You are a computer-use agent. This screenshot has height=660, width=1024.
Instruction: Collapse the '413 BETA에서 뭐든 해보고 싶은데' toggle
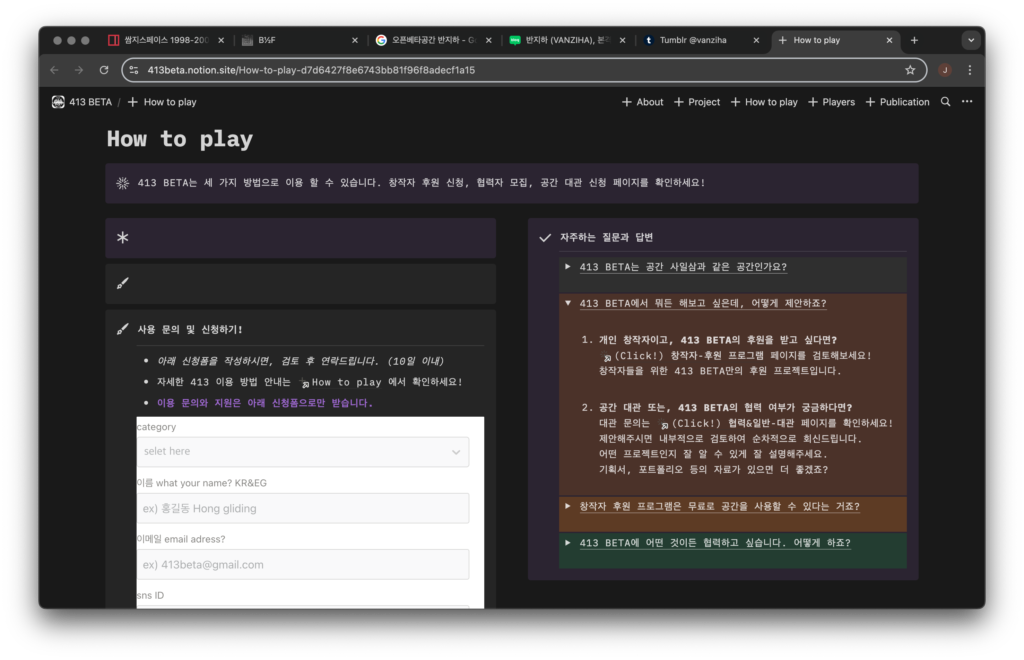(x=568, y=303)
